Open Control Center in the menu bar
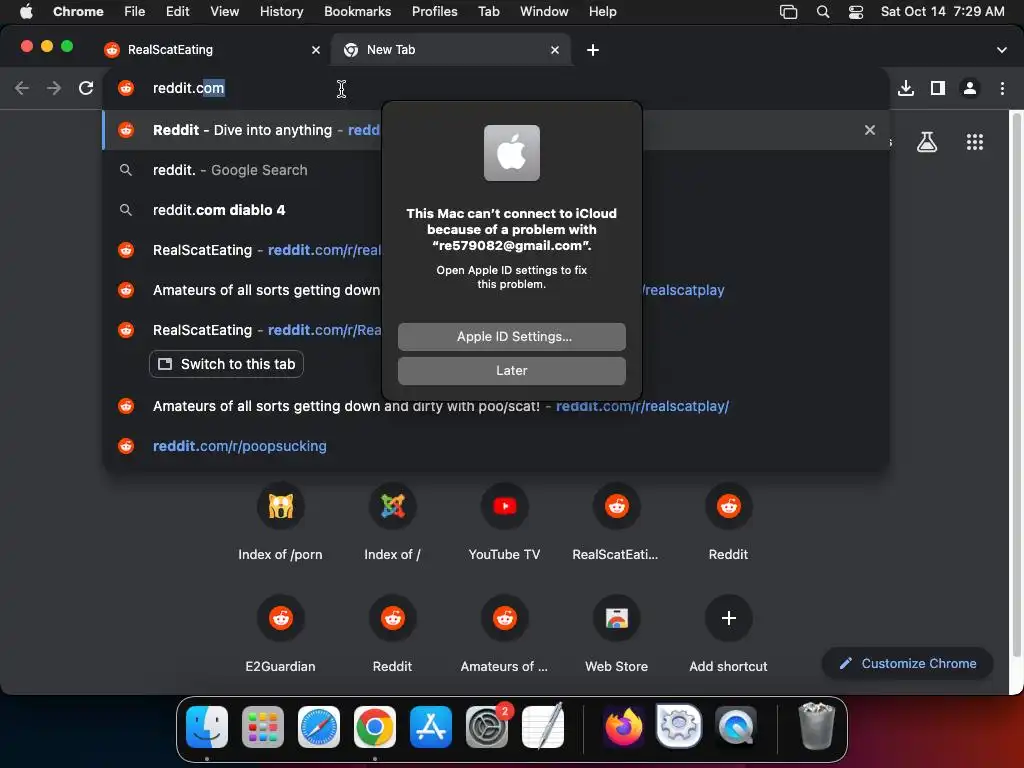The width and height of the screenshot is (1024, 768). (x=856, y=12)
